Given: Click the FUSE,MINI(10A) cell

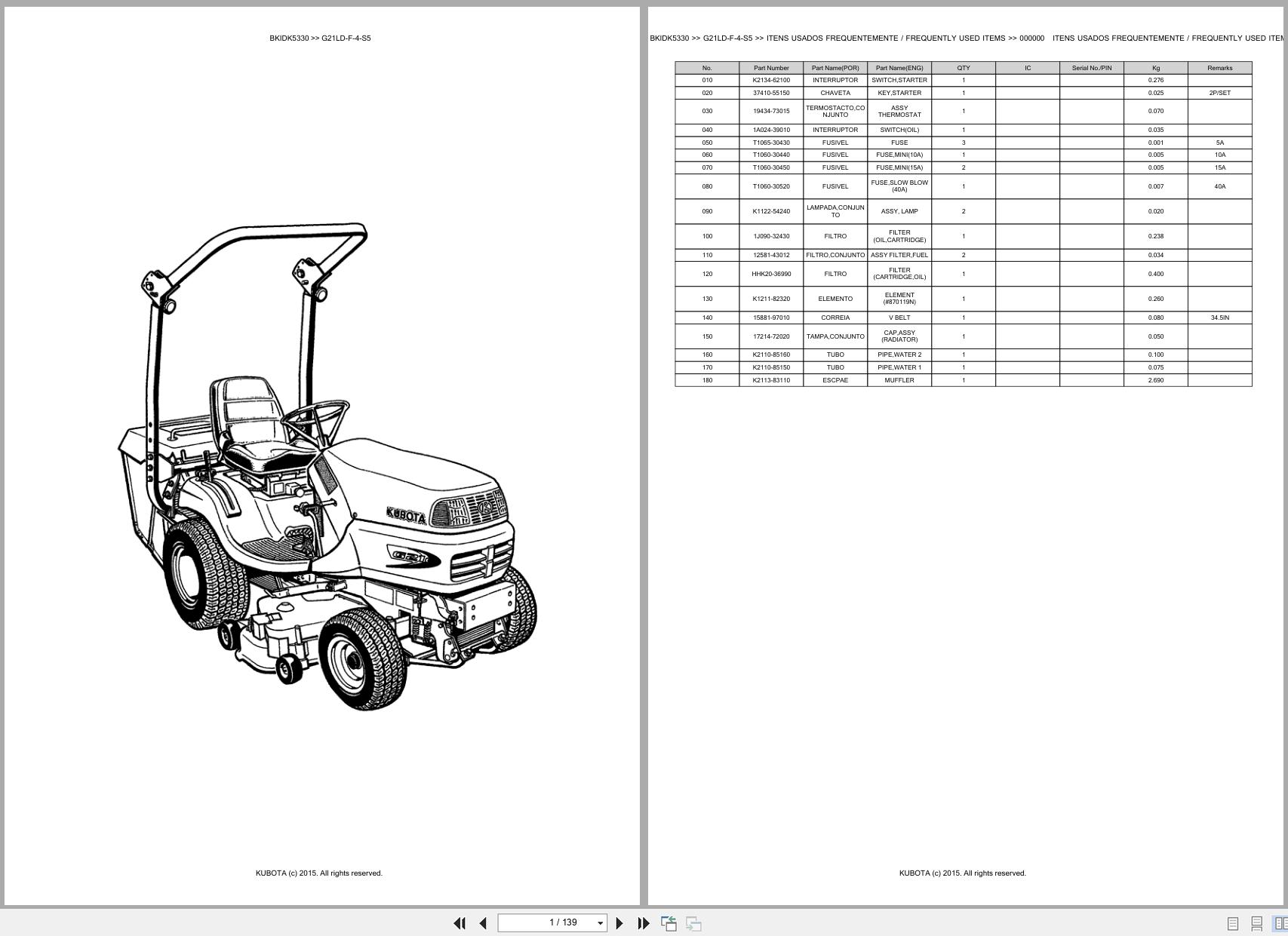Looking at the screenshot, I should (899, 155).
